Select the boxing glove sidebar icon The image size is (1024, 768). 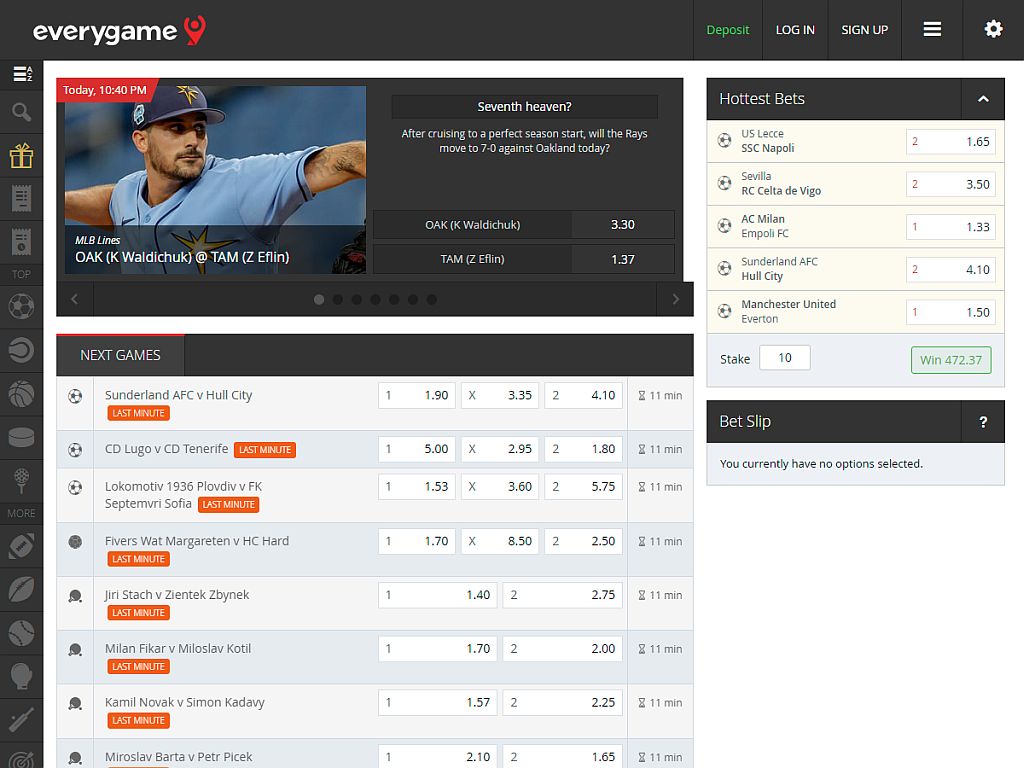tap(21, 677)
